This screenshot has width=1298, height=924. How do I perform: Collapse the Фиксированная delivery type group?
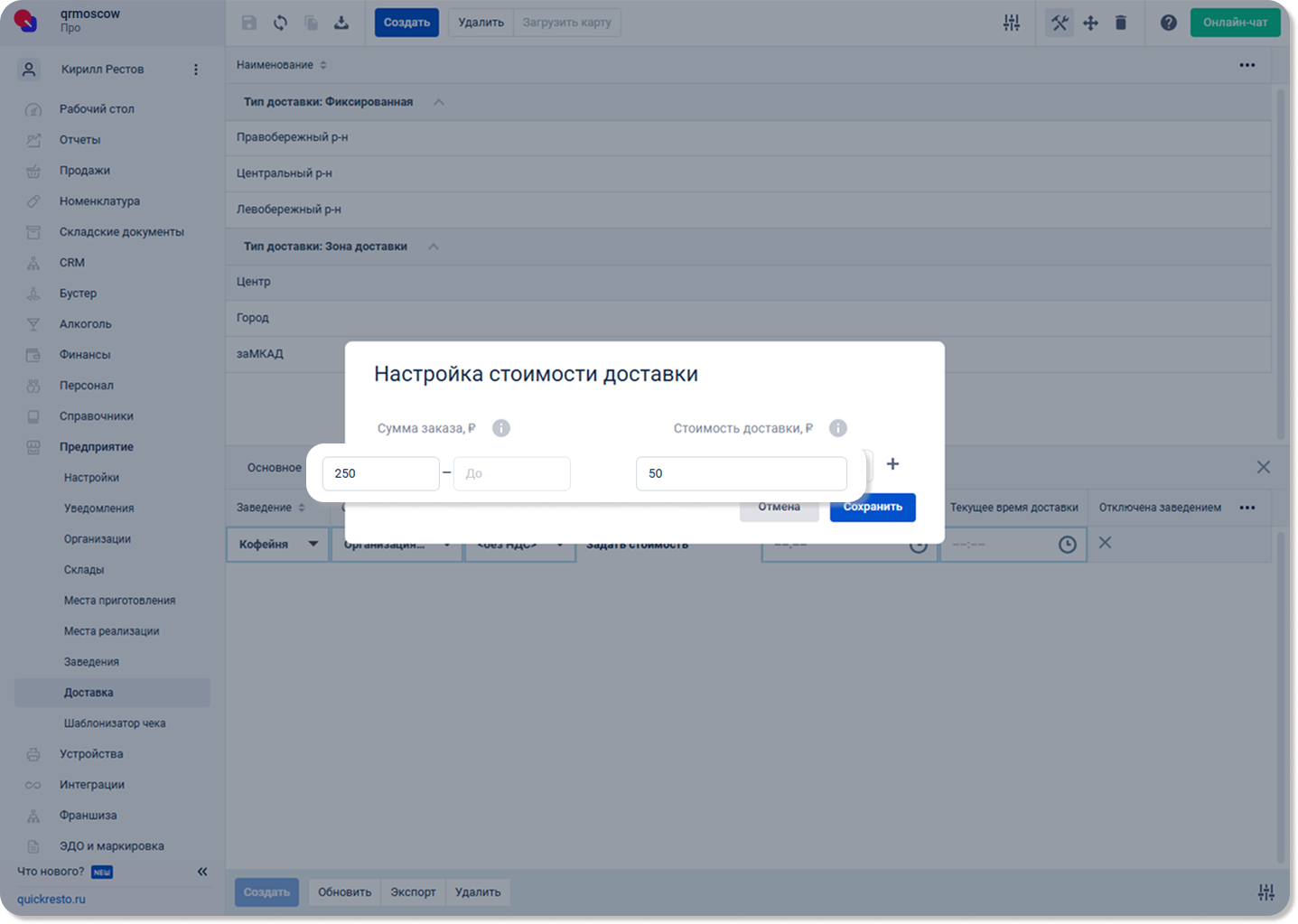coord(439,102)
